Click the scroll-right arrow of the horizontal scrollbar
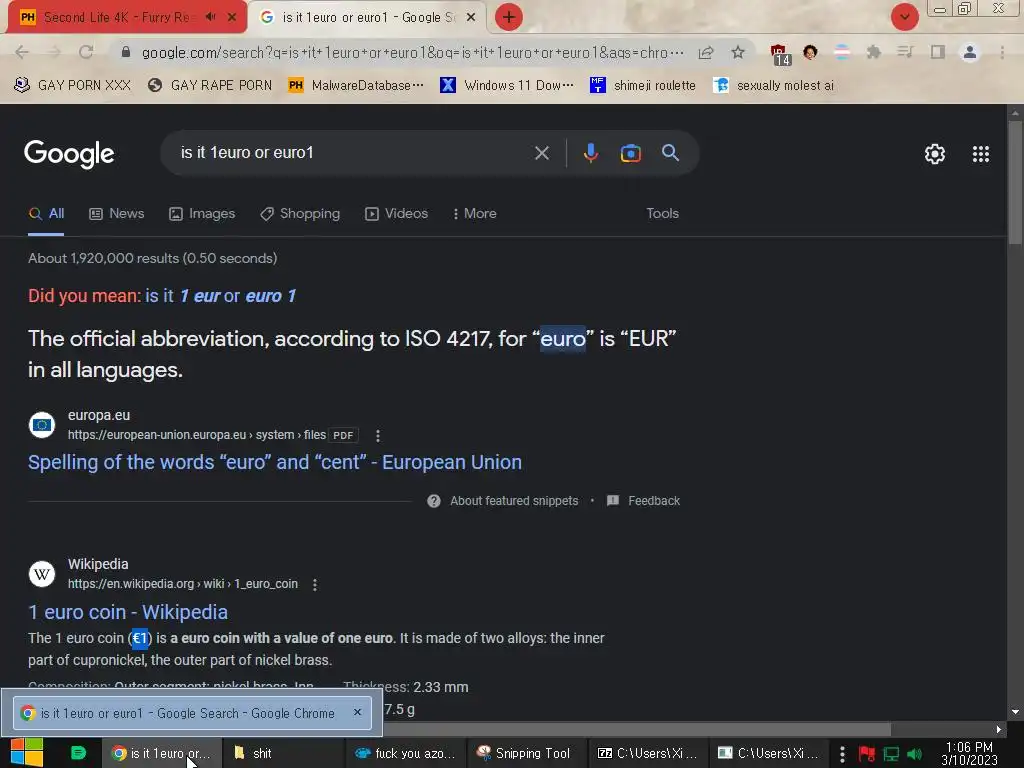 click(999, 729)
